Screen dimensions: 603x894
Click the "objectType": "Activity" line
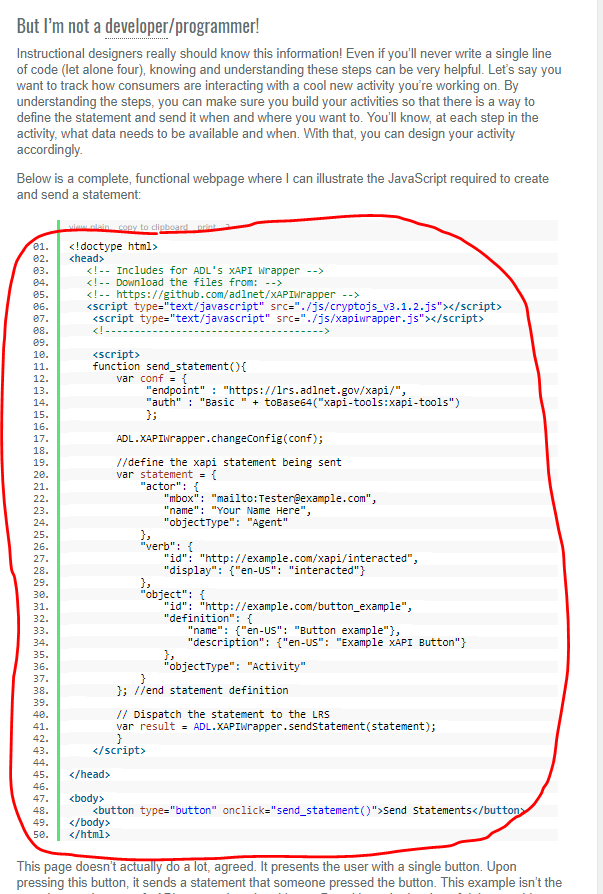[x=235, y=665]
